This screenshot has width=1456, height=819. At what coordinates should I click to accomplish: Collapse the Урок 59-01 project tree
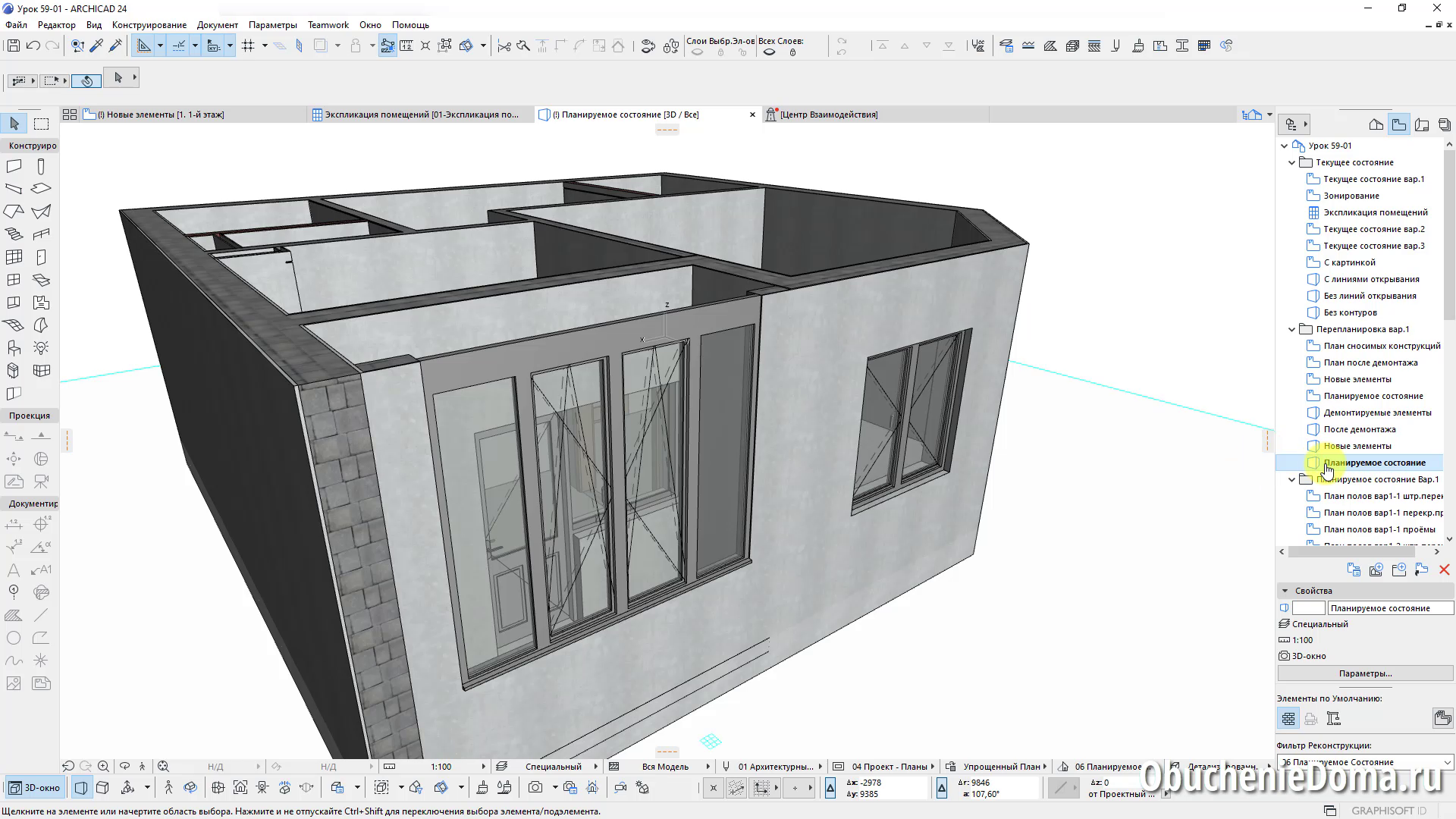coord(1284,145)
